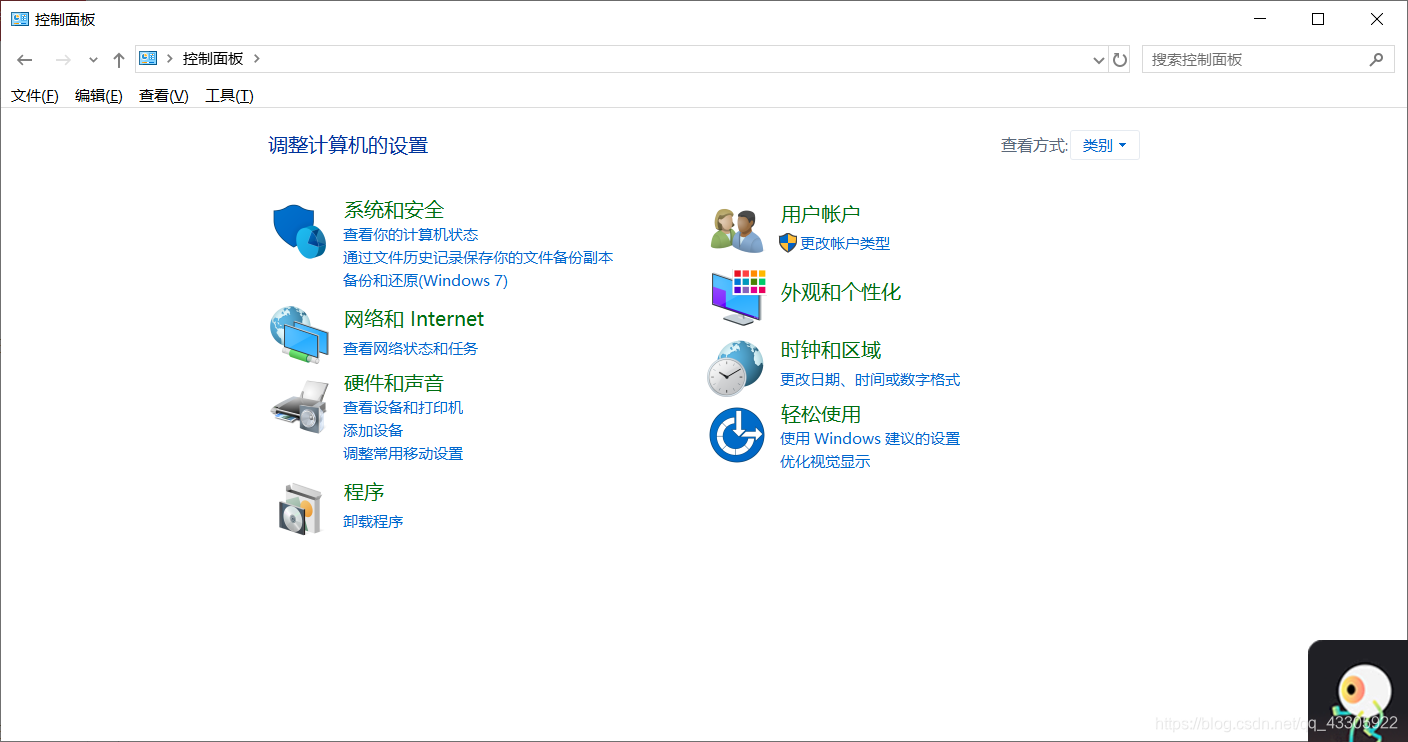Open the 查看(V) menu
This screenshot has height=742, width=1408.
coord(164,96)
